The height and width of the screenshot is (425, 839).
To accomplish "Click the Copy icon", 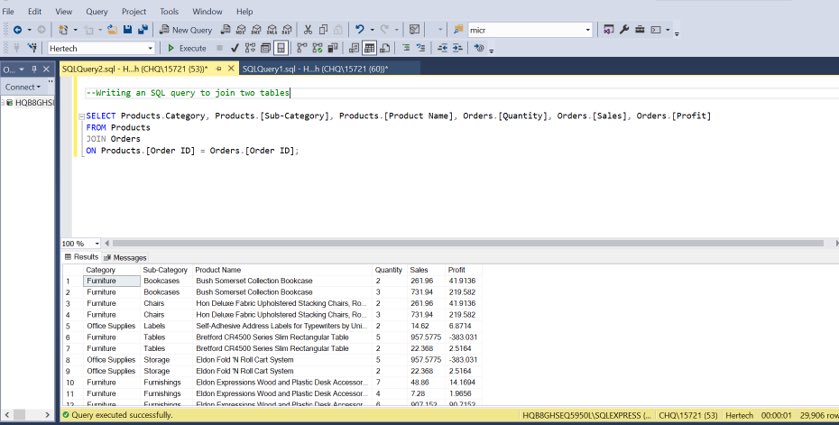I will pos(323,30).
